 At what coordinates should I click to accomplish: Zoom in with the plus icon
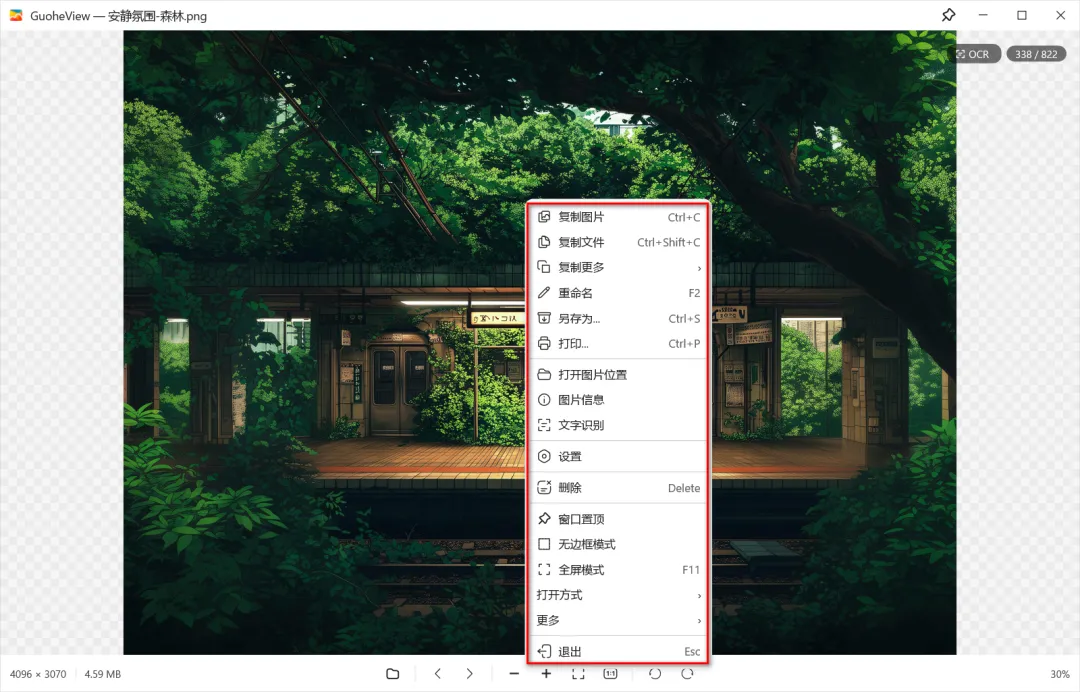(546, 673)
